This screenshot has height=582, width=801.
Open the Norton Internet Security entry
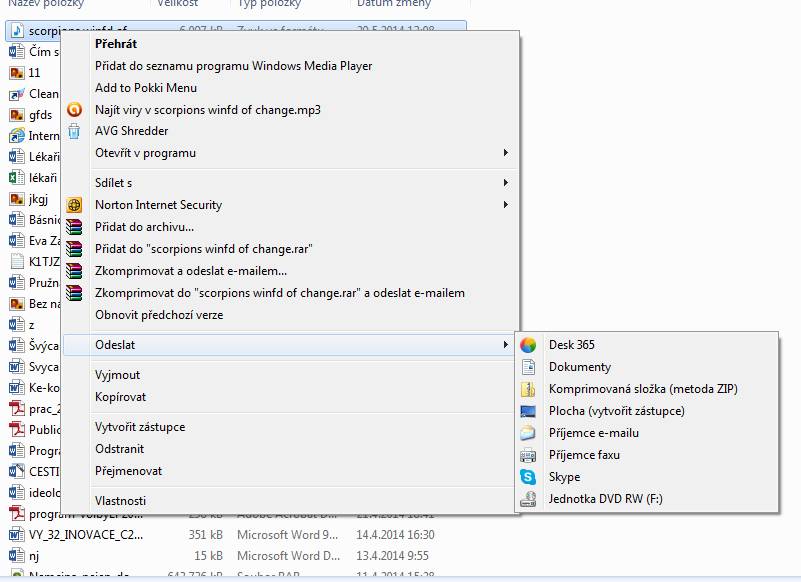tap(158, 205)
